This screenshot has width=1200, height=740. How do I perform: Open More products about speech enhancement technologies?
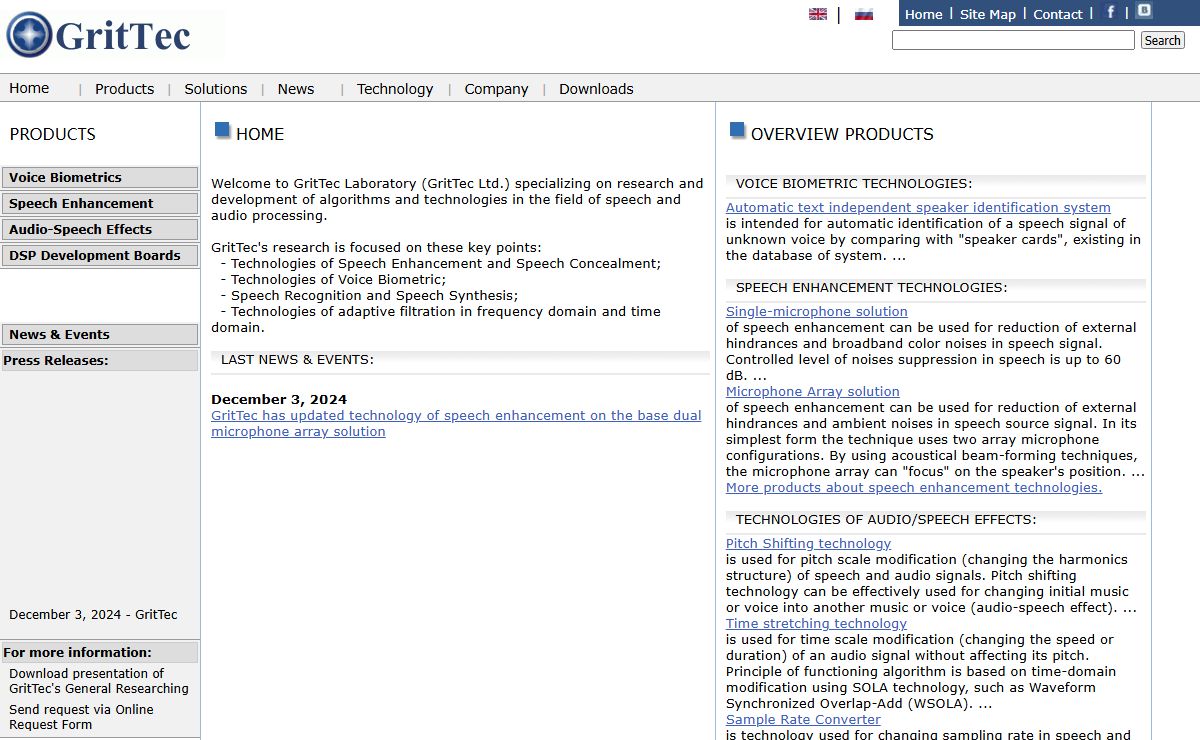pos(914,487)
